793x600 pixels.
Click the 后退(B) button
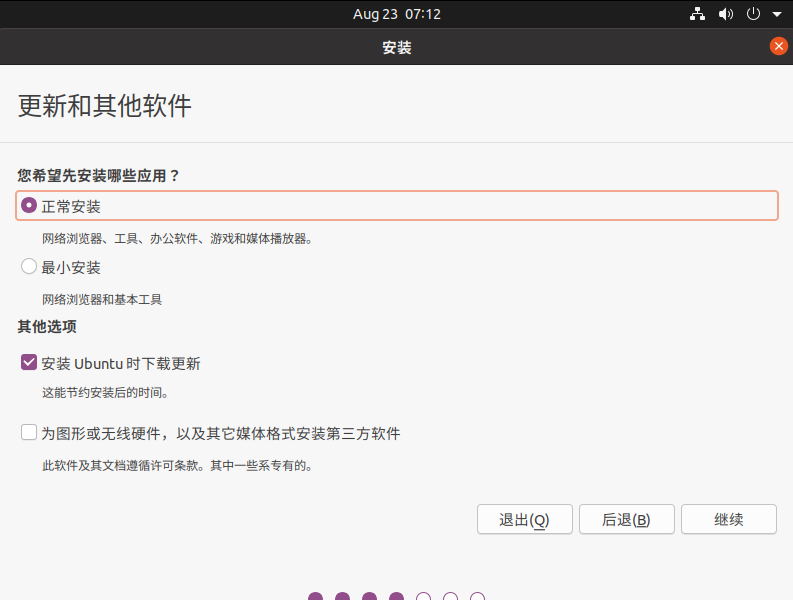pos(627,519)
